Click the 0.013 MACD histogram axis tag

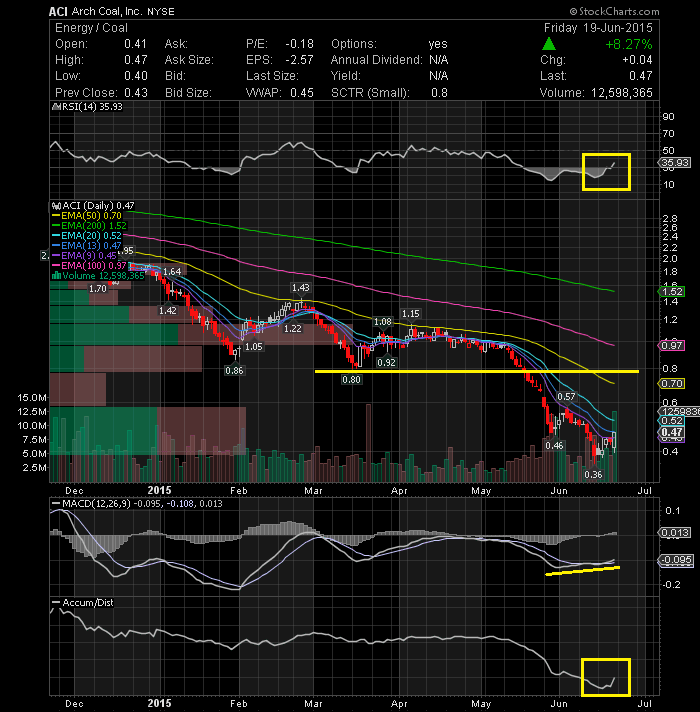coord(675,533)
